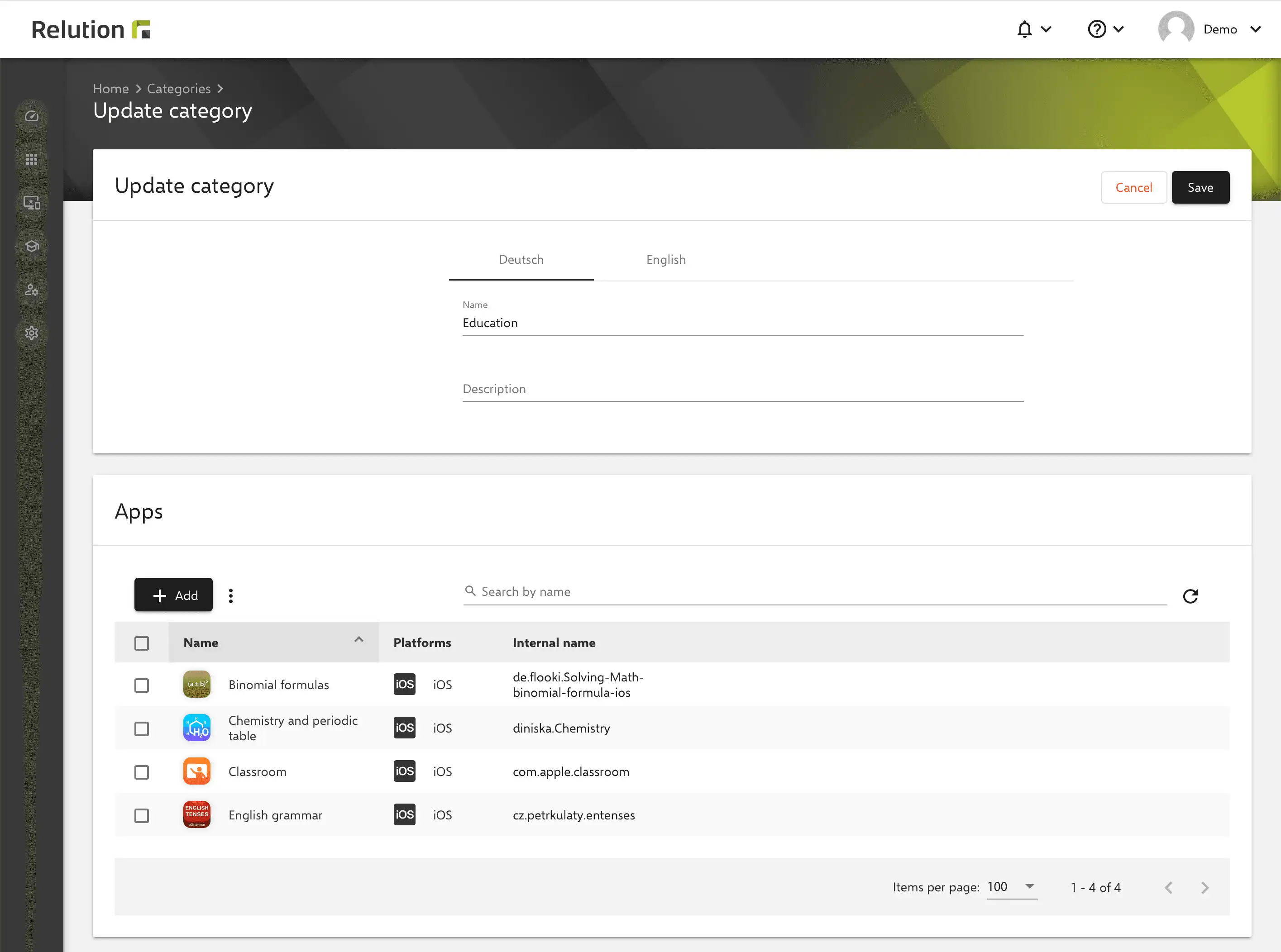
Task: Check the Classroom row checkbox
Action: [141, 772]
